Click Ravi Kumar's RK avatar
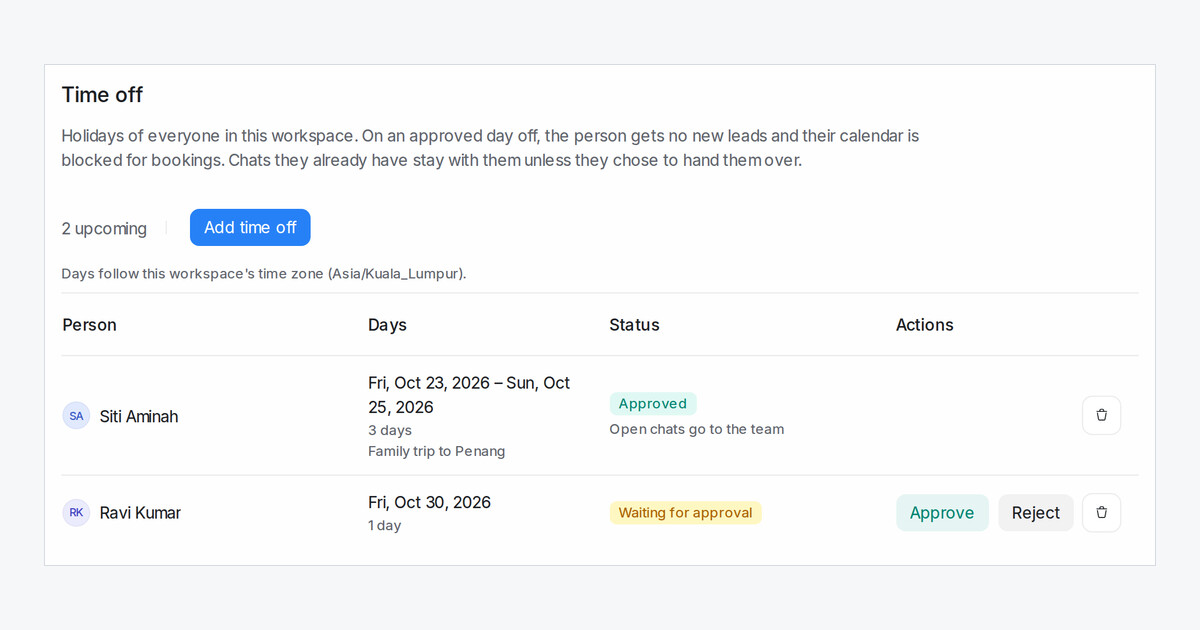The height and width of the screenshot is (630, 1200). point(77,513)
